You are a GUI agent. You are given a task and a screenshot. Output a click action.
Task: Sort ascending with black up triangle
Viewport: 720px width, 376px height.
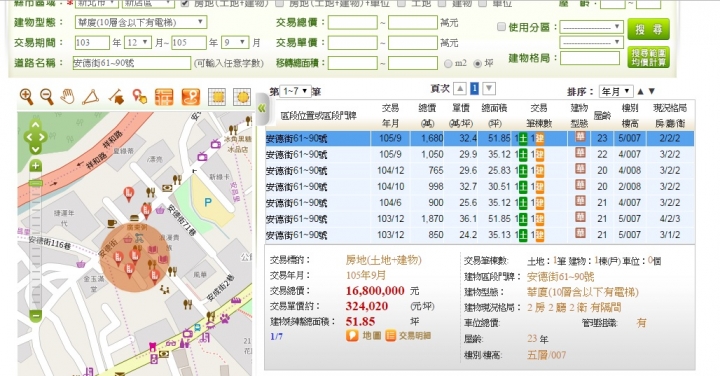coord(641,91)
